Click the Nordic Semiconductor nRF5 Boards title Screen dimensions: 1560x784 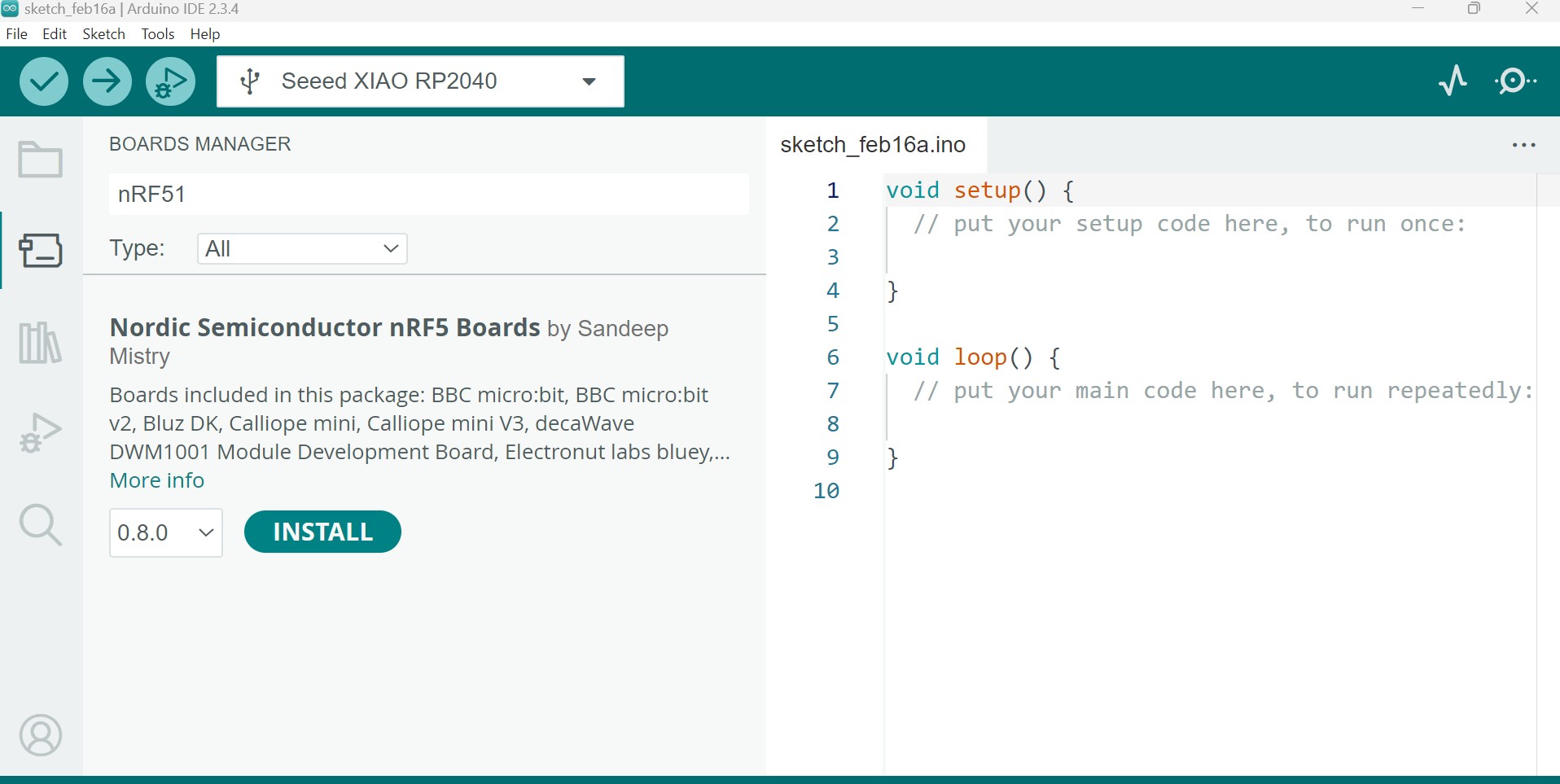[325, 327]
